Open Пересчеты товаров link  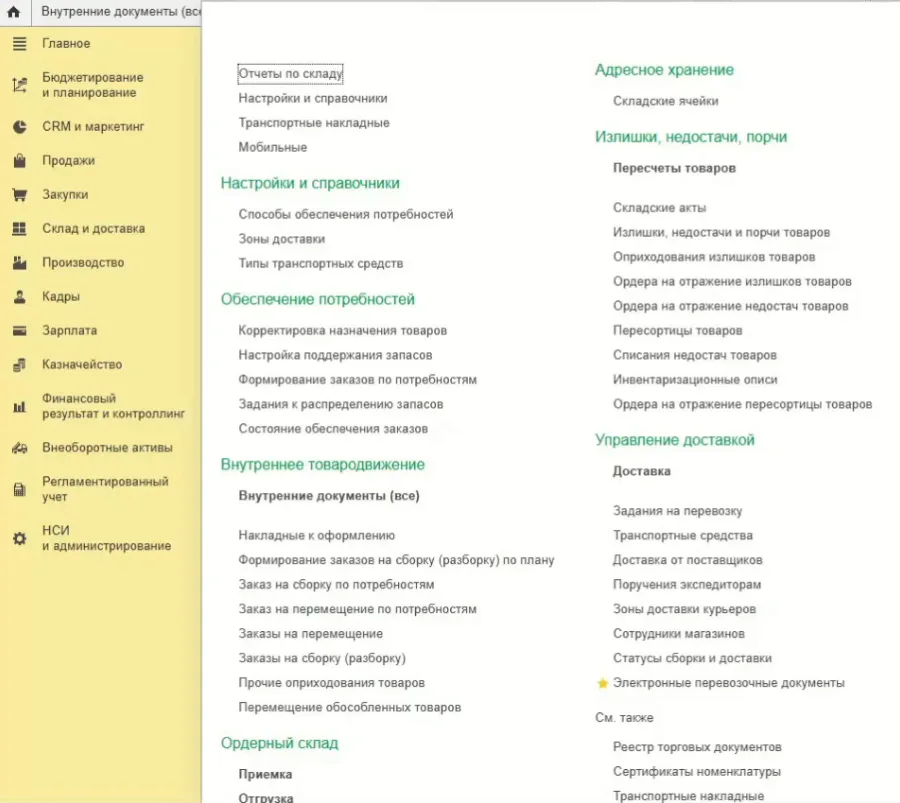674,168
